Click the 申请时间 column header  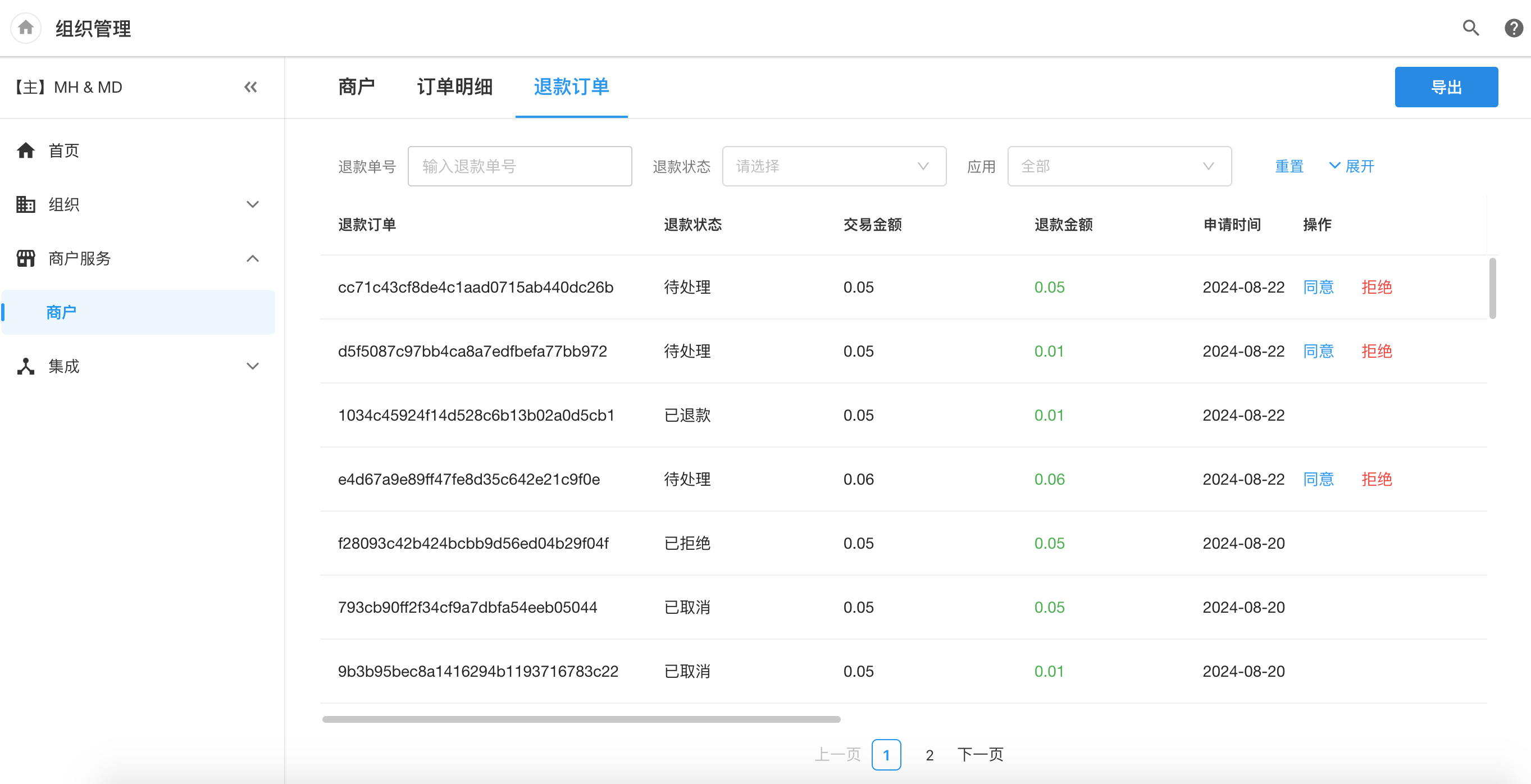[x=1232, y=225]
